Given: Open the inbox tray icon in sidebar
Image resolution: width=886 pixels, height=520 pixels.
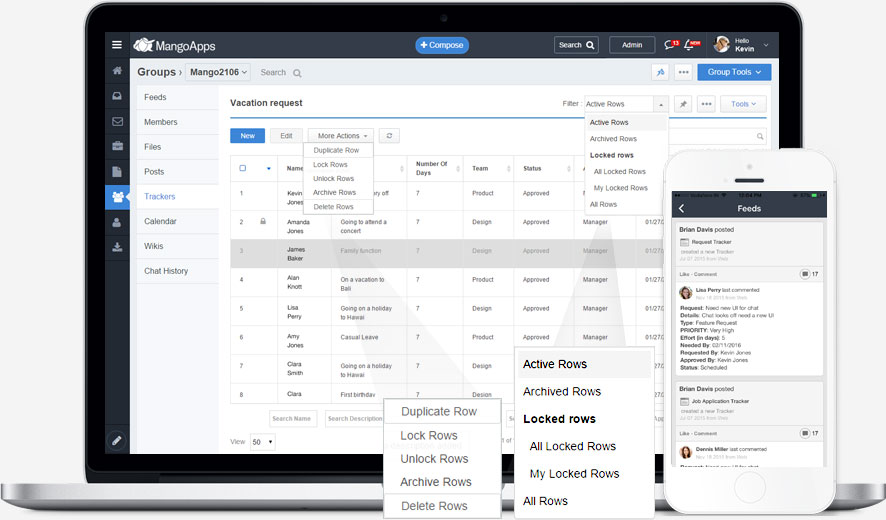Looking at the screenshot, I should pos(117,96).
